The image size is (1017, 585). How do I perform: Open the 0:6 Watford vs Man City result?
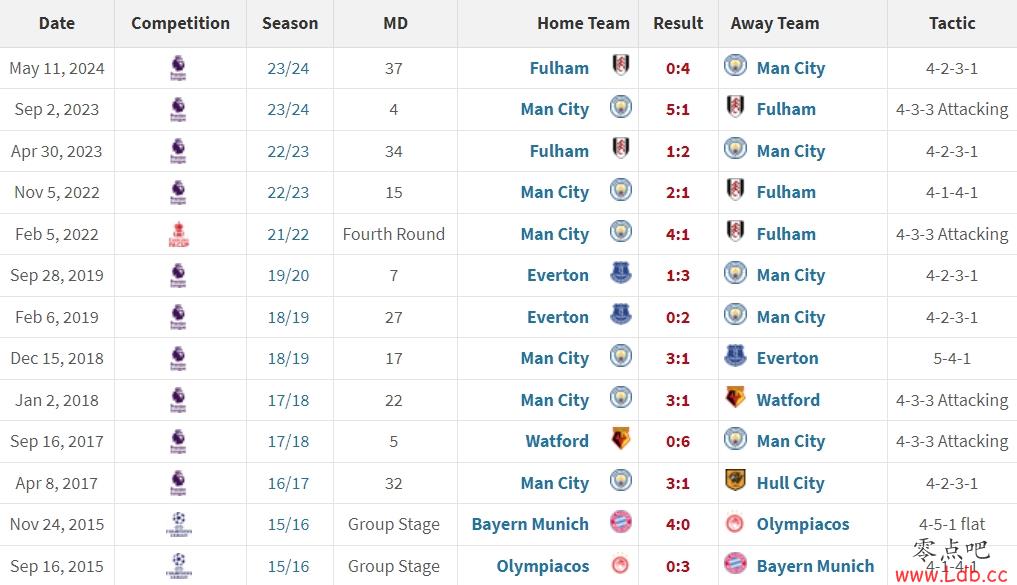click(x=678, y=442)
